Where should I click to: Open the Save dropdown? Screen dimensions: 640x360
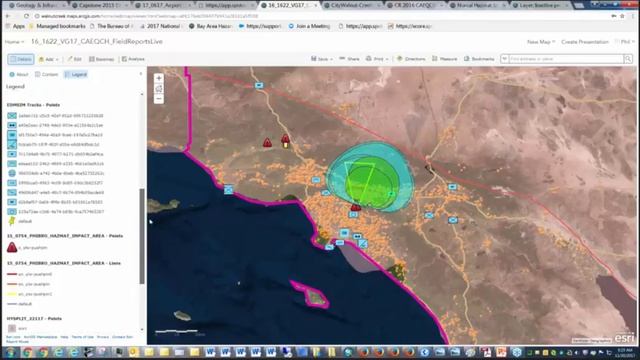[322, 59]
